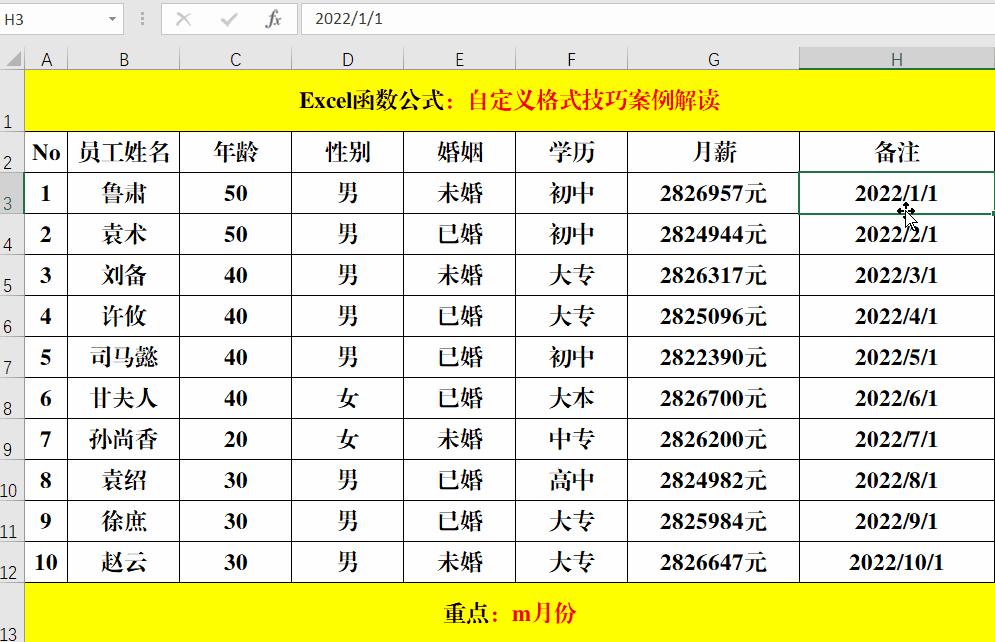Select the salary cell 2826957元
Screen dimensions: 995x642
[x=712, y=193]
